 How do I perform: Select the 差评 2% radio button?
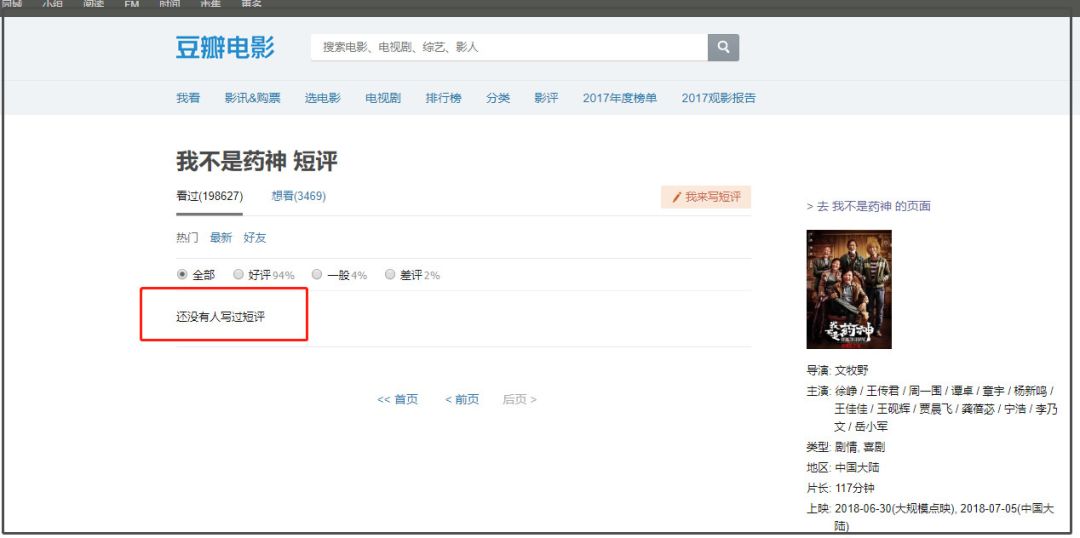(x=390, y=274)
